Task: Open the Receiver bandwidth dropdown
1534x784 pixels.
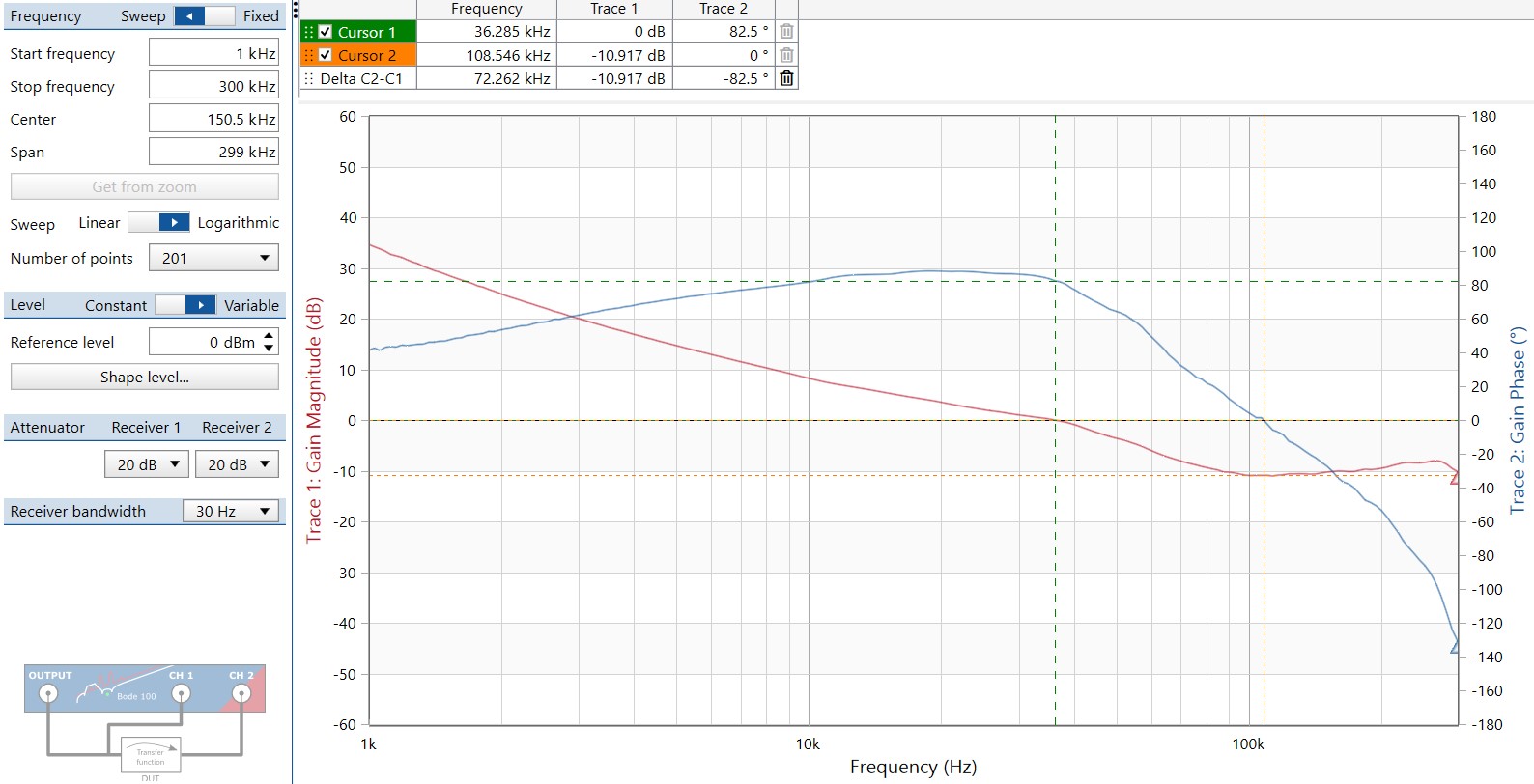Action: click(x=231, y=511)
